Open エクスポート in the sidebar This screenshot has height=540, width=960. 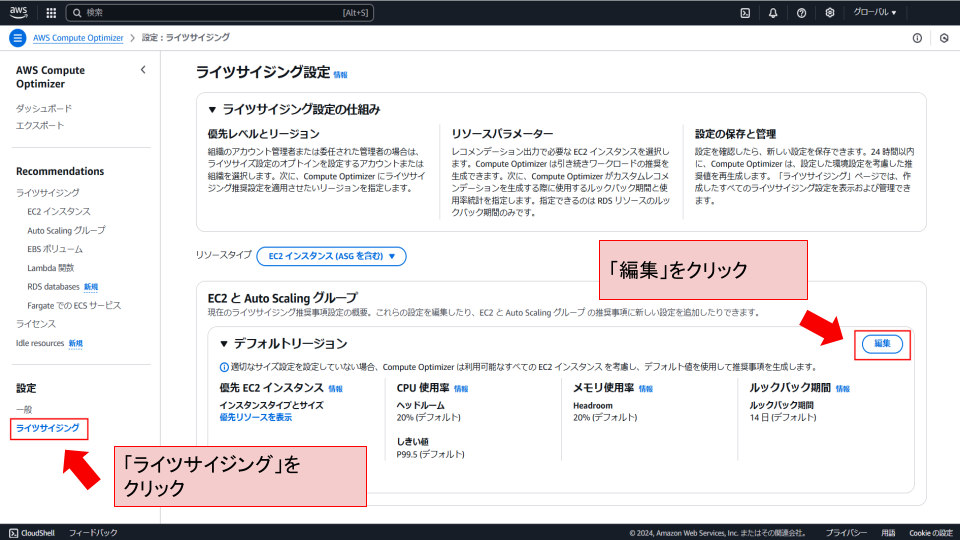coord(40,126)
